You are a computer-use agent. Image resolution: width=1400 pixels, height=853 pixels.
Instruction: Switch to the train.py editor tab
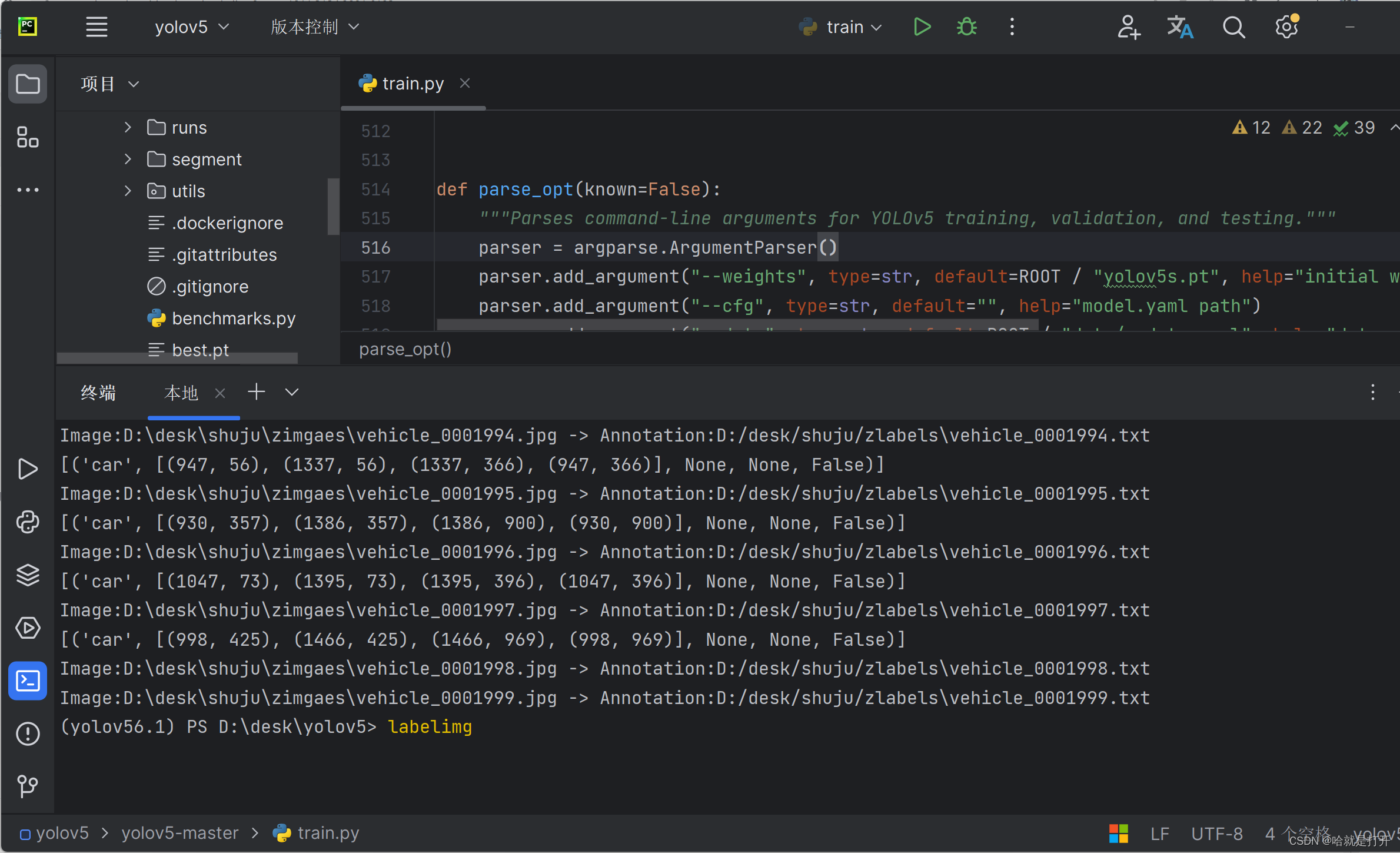point(413,84)
